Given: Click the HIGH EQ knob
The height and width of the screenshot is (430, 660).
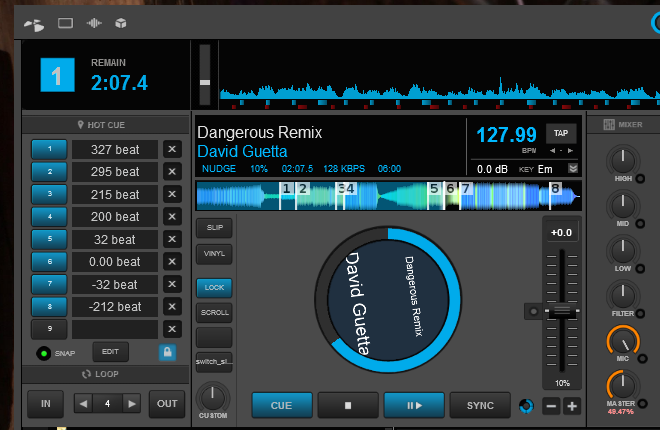Looking at the screenshot, I should point(623,161).
